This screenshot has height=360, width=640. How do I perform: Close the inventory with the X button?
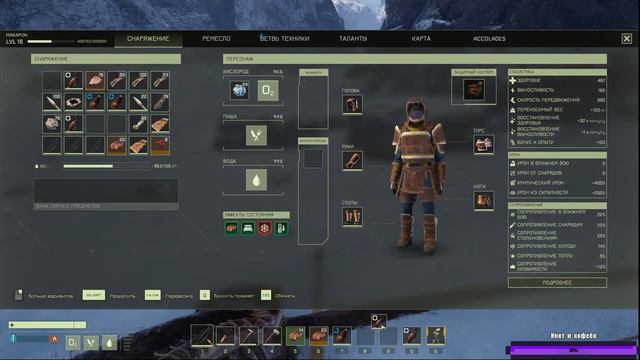tap(627, 38)
